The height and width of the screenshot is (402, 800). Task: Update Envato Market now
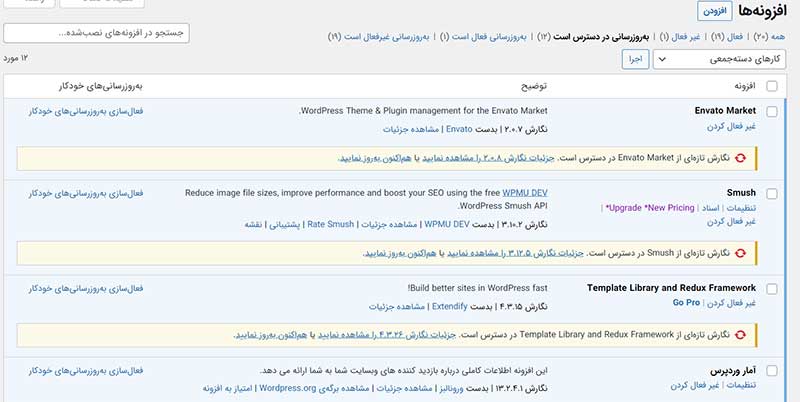[377, 158]
